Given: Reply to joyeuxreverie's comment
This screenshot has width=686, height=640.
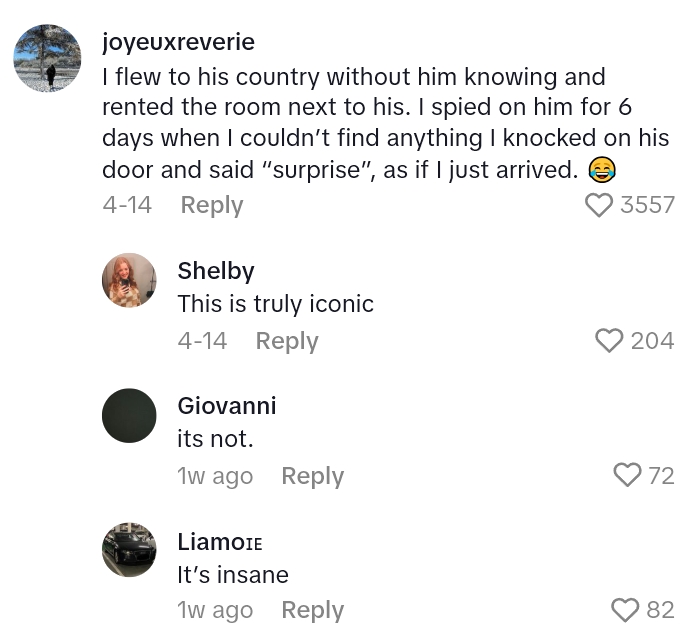Looking at the screenshot, I should [x=212, y=205].
